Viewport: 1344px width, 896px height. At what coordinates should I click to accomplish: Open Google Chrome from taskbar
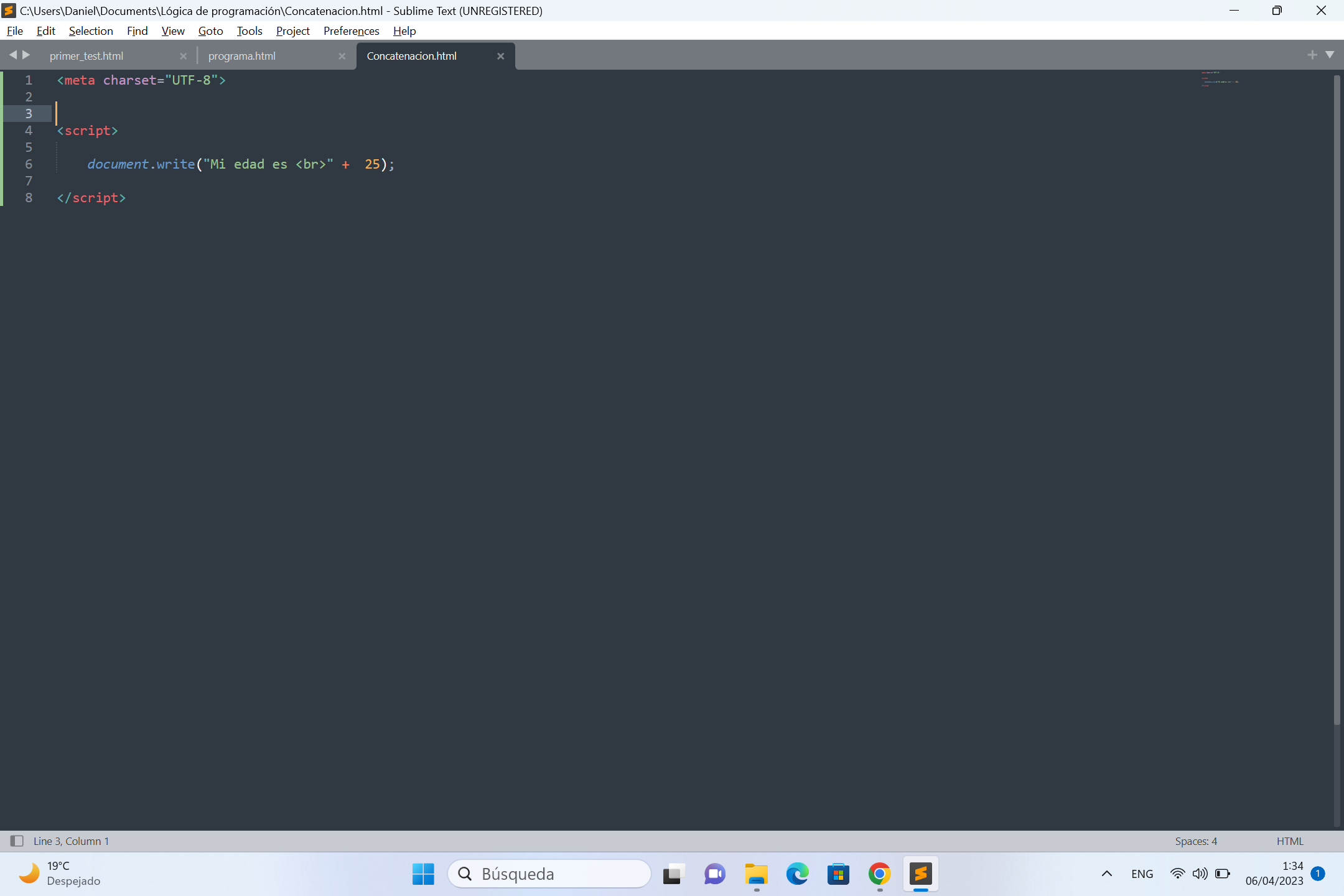tap(879, 874)
